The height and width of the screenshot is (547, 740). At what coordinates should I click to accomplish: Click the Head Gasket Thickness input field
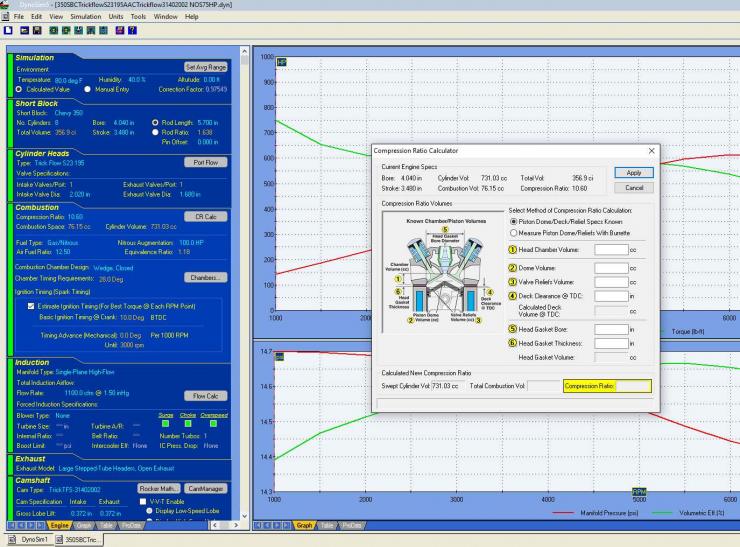pyautogui.click(x=611, y=344)
